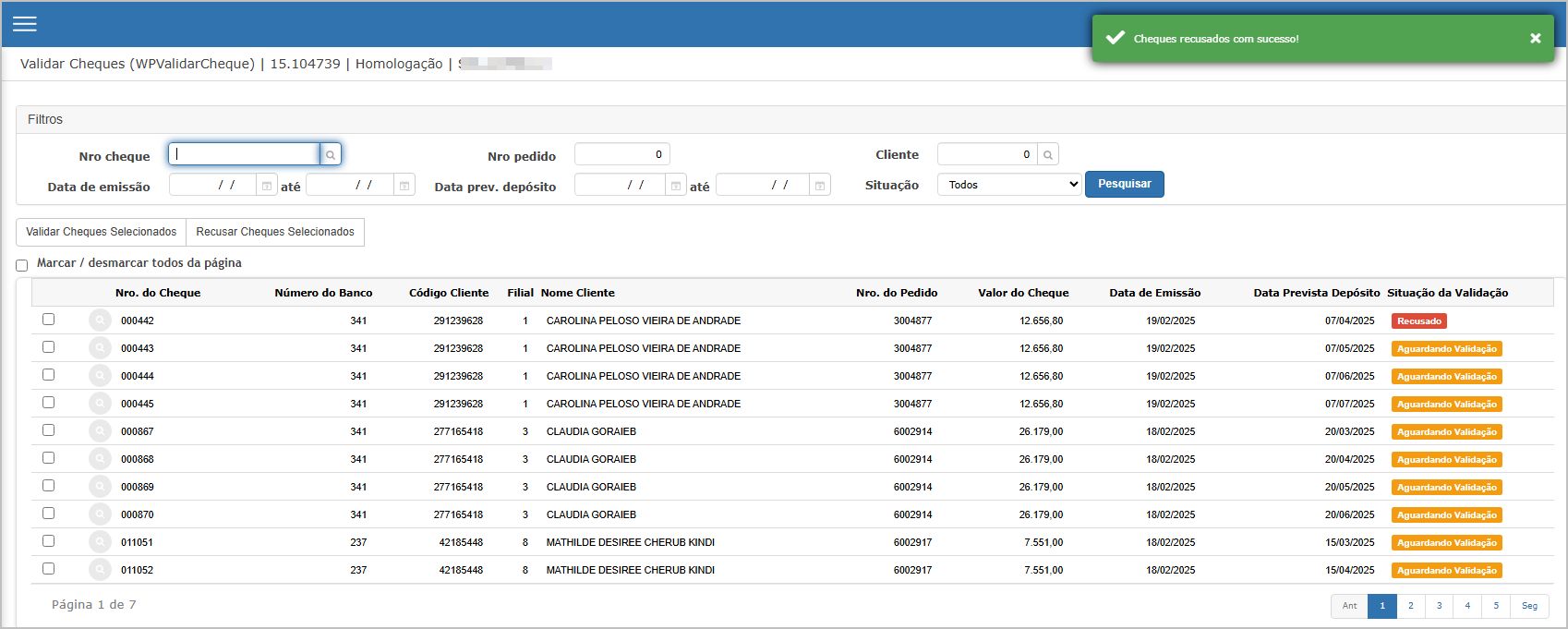The height and width of the screenshot is (629, 1568).
Task: Open the Situação dropdown showing Todos
Action: pyautogui.click(x=1009, y=185)
